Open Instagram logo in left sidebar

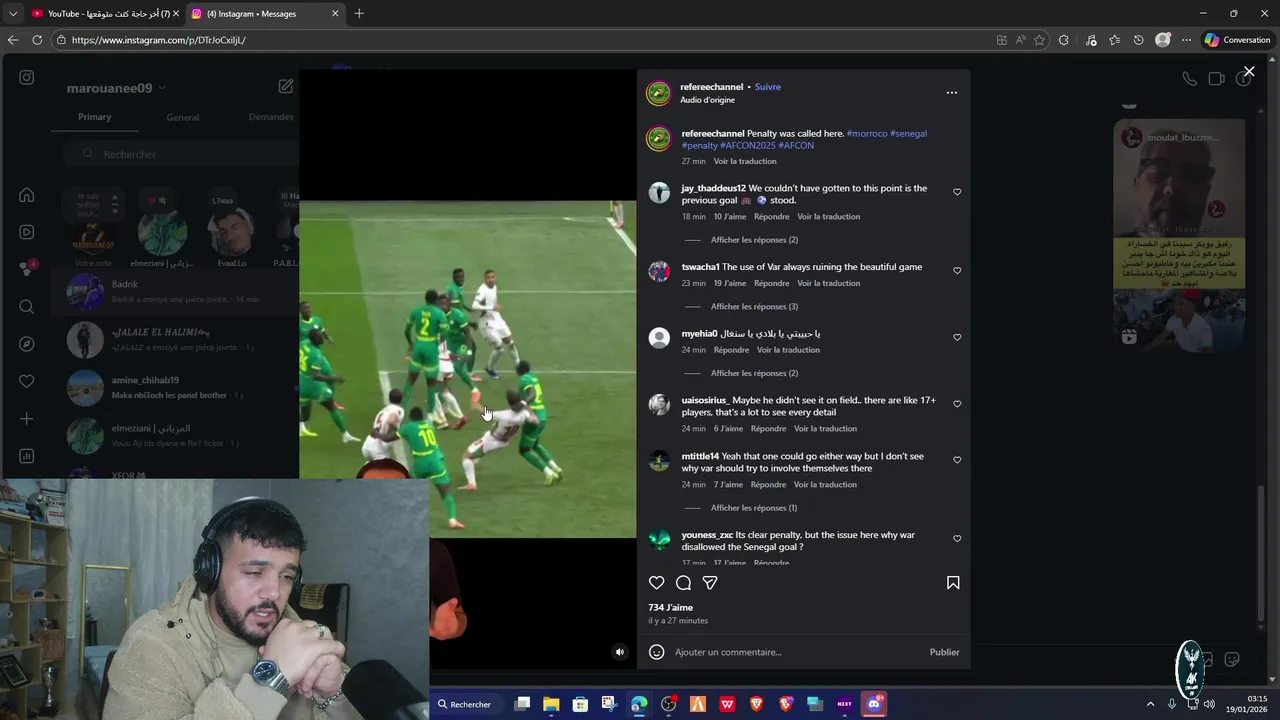click(x=27, y=77)
